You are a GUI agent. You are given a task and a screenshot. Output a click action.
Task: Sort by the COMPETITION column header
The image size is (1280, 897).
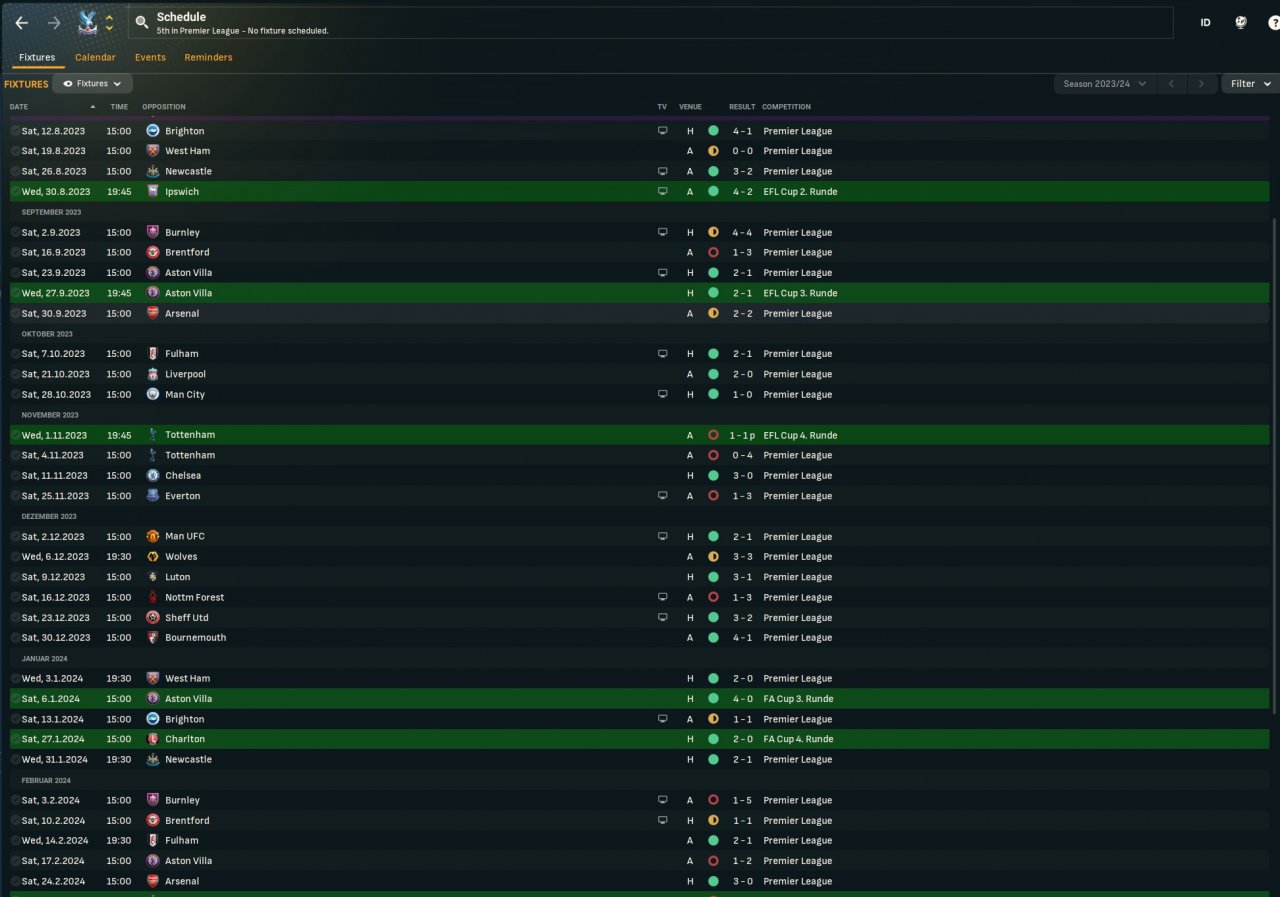786,107
